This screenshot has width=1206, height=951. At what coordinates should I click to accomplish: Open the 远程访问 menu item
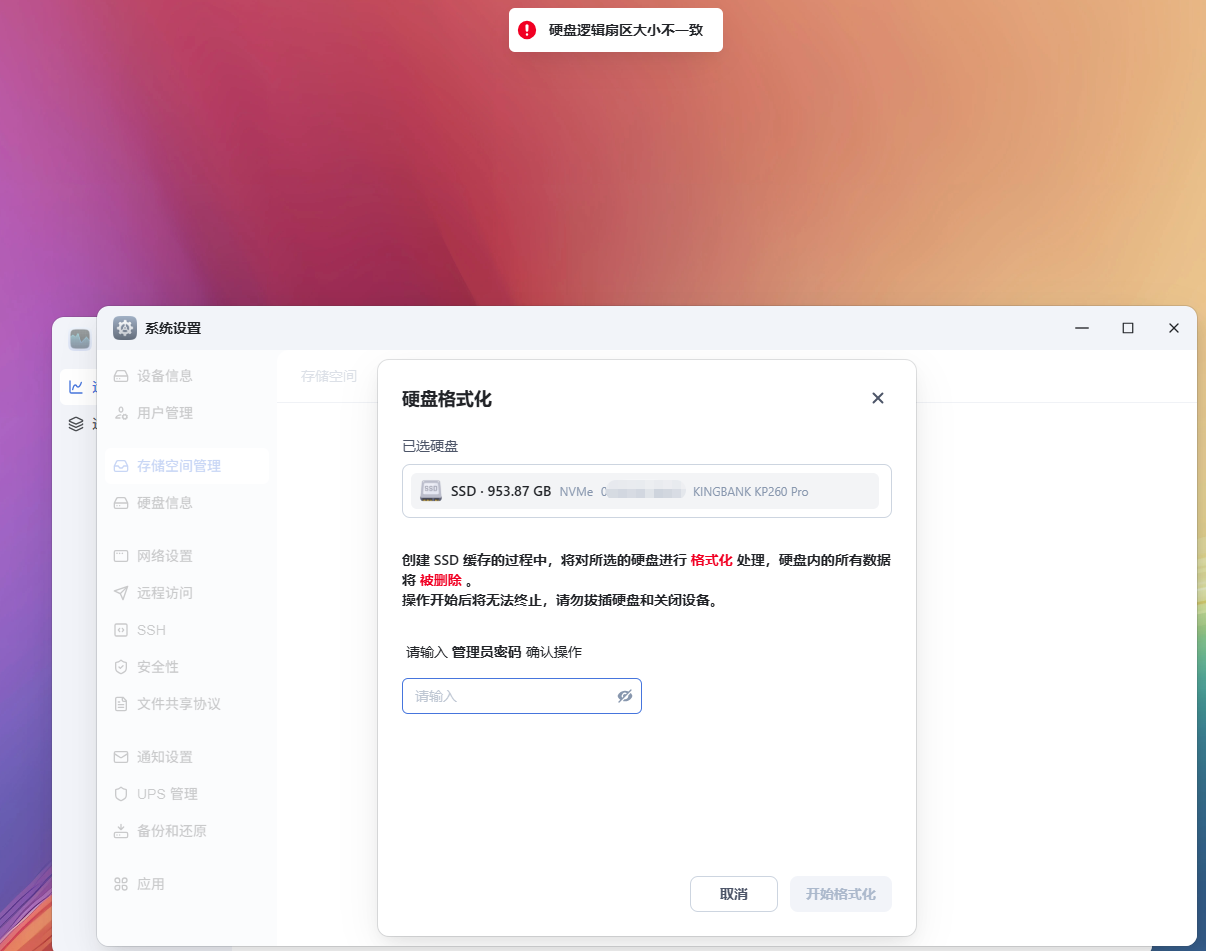point(188,593)
